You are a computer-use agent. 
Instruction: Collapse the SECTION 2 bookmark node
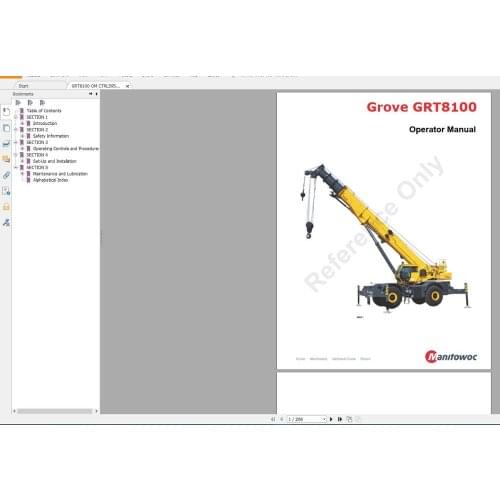16,130
